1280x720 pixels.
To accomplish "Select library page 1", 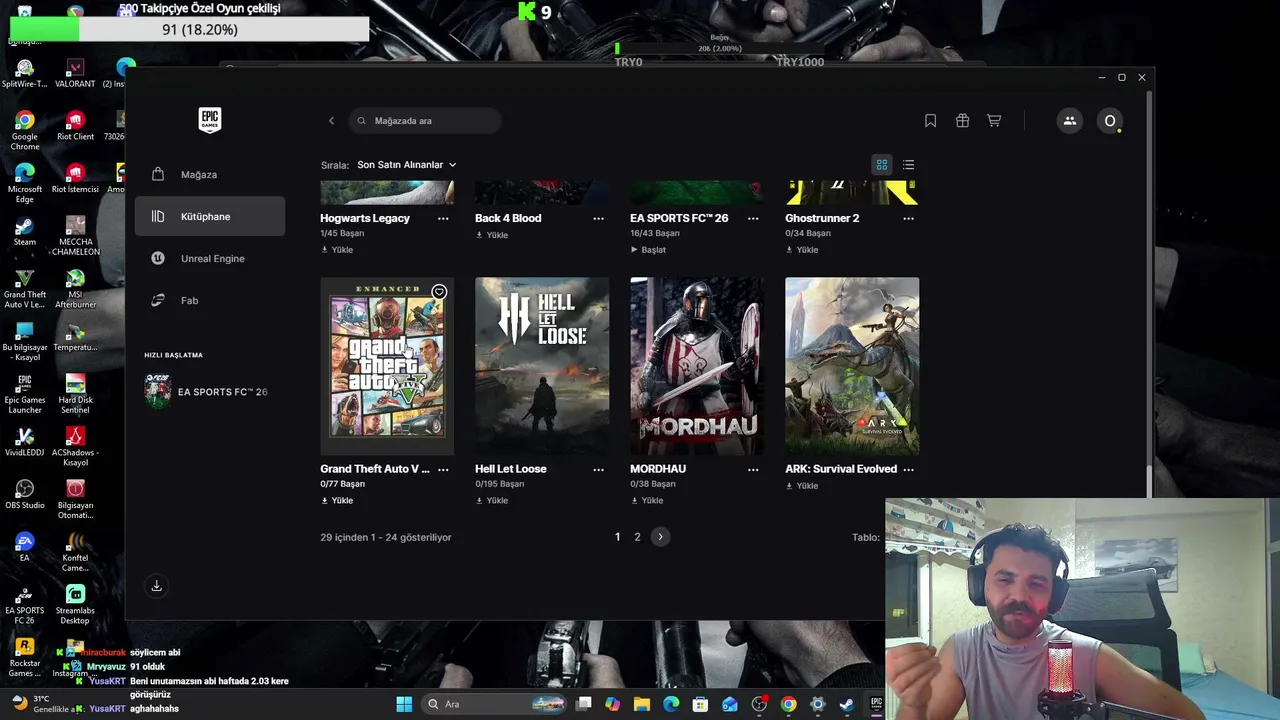I will (x=617, y=537).
